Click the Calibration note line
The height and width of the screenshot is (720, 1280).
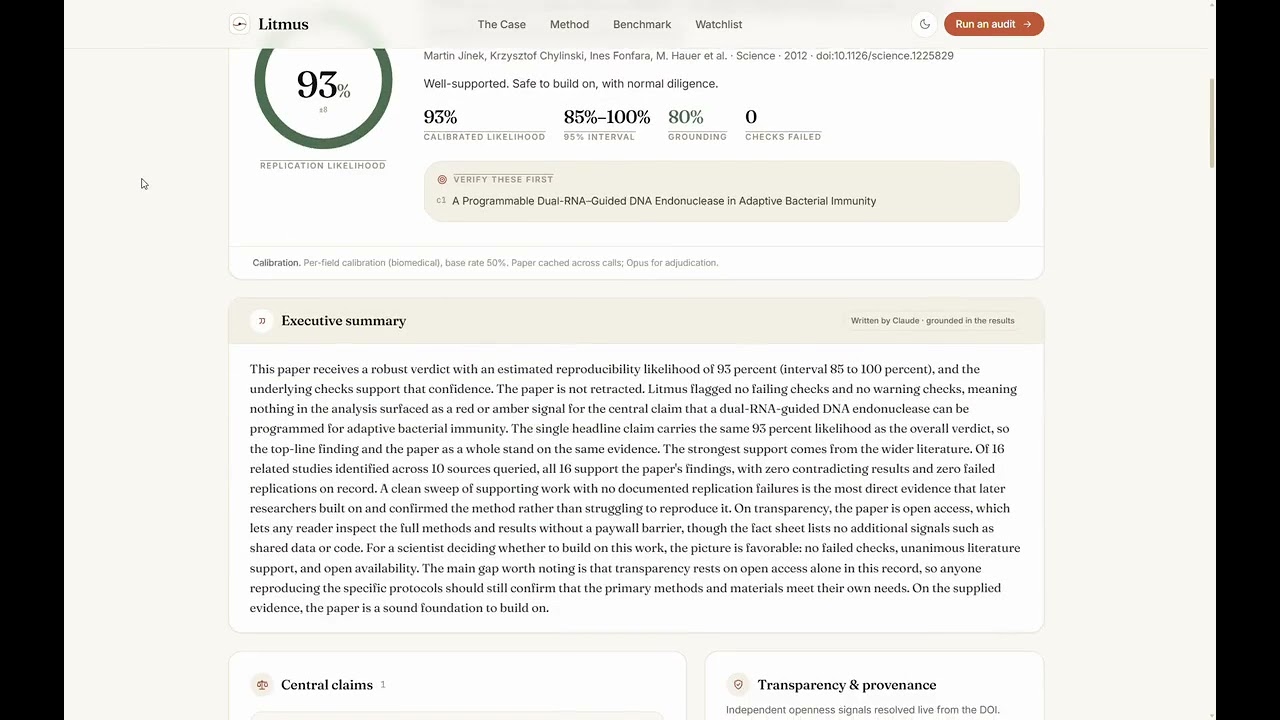(x=485, y=263)
